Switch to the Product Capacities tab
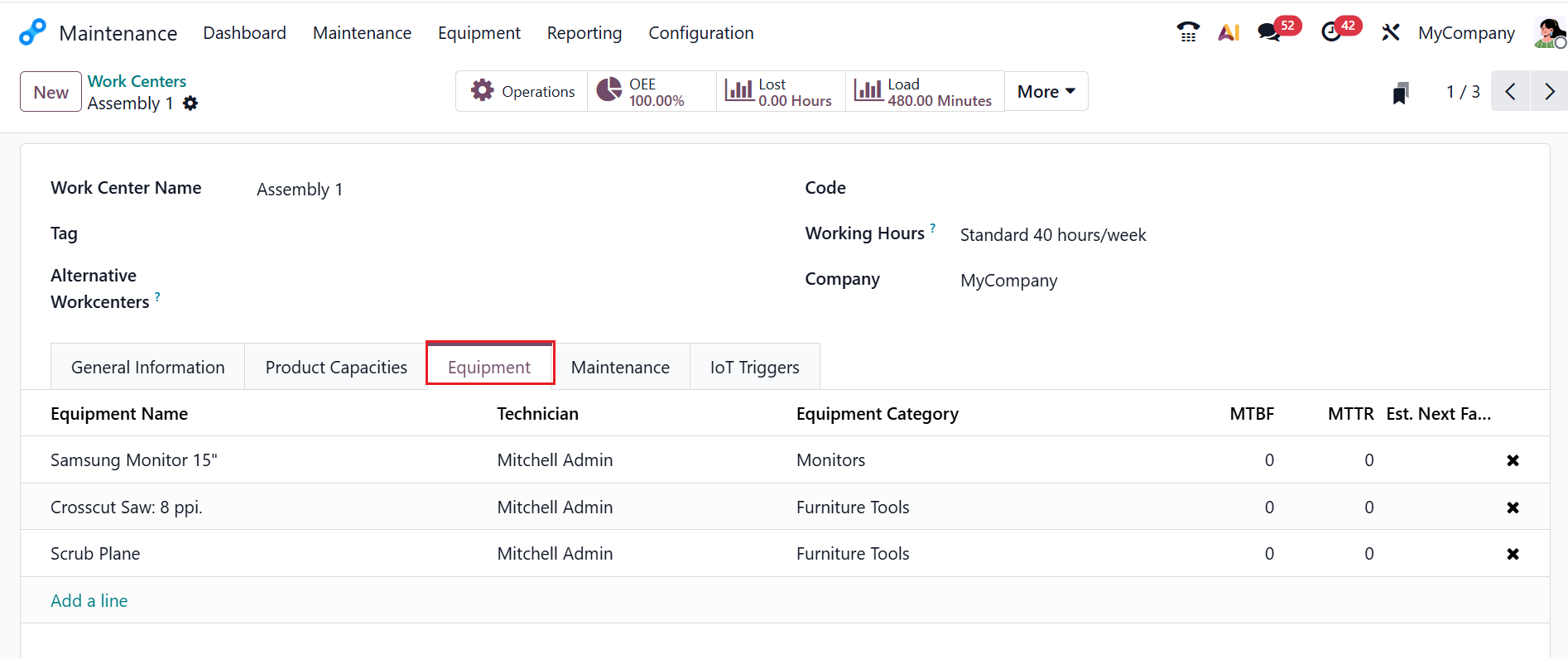This screenshot has width=1568, height=659. click(x=336, y=368)
